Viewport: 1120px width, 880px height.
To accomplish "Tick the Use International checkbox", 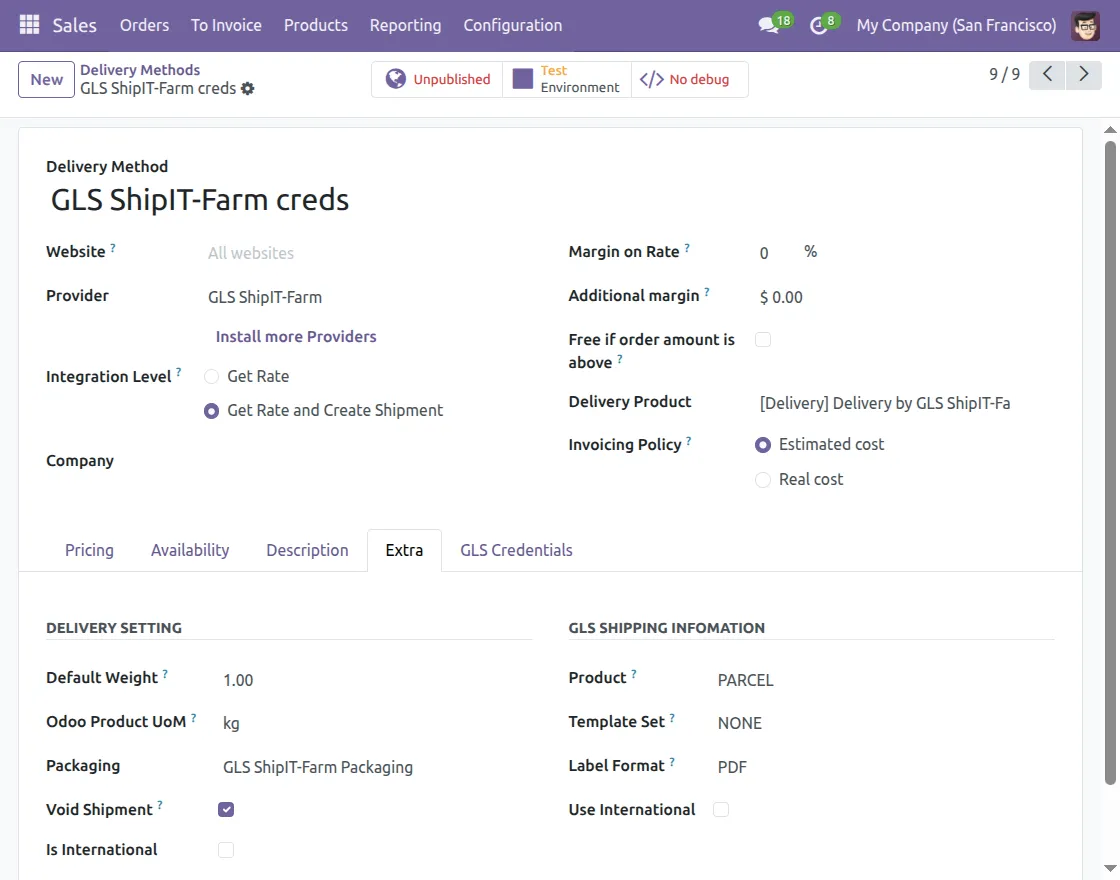I will (721, 809).
